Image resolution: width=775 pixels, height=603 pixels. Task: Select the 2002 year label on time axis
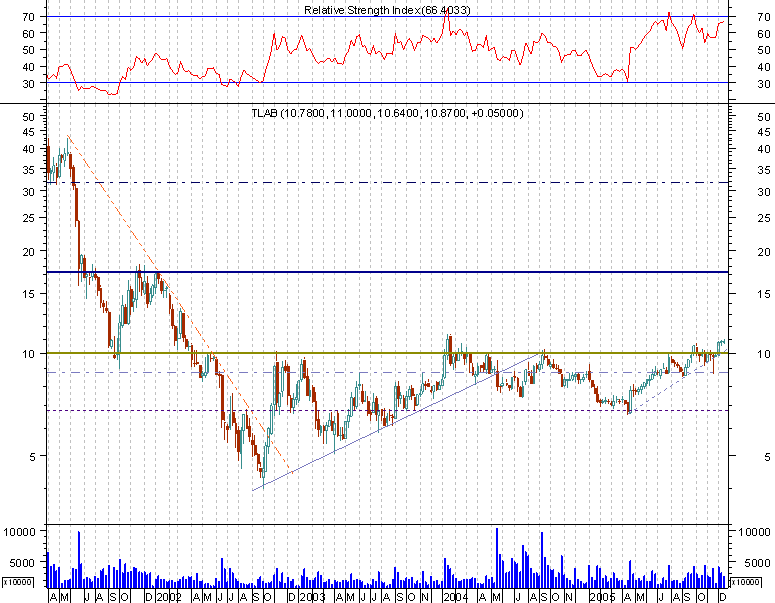click(169, 597)
